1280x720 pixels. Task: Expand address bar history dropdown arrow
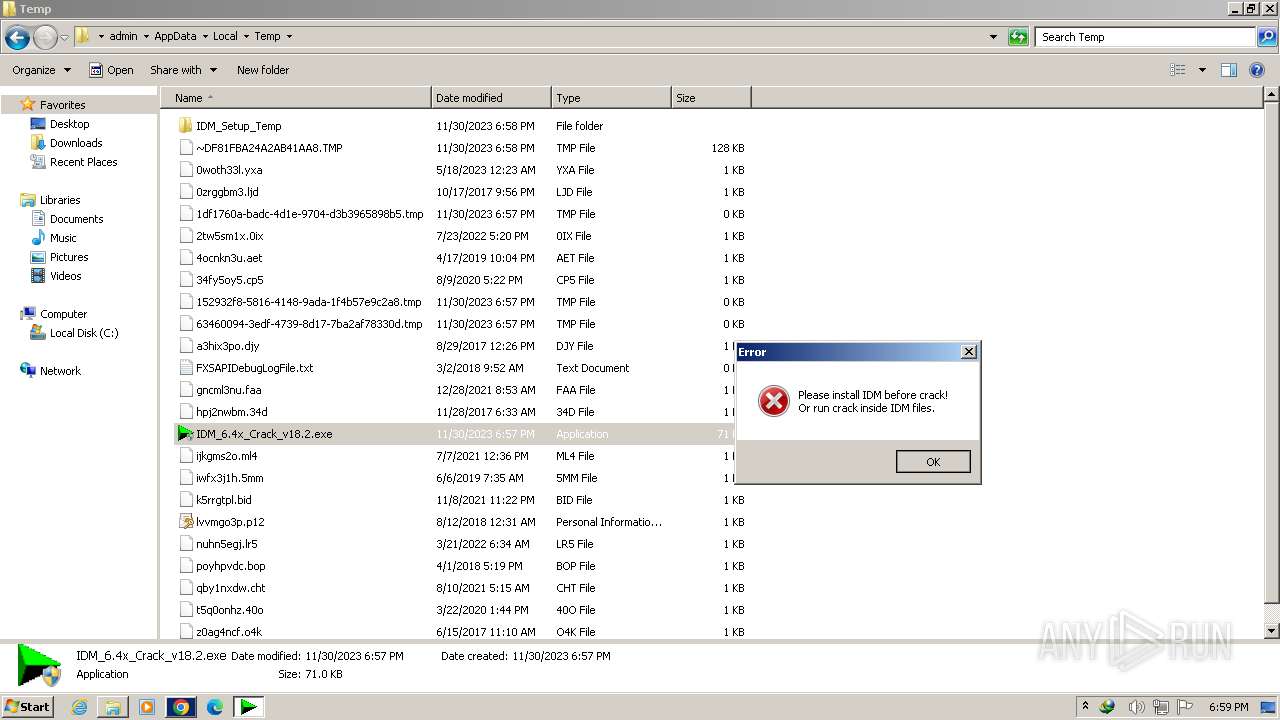tap(993, 37)
